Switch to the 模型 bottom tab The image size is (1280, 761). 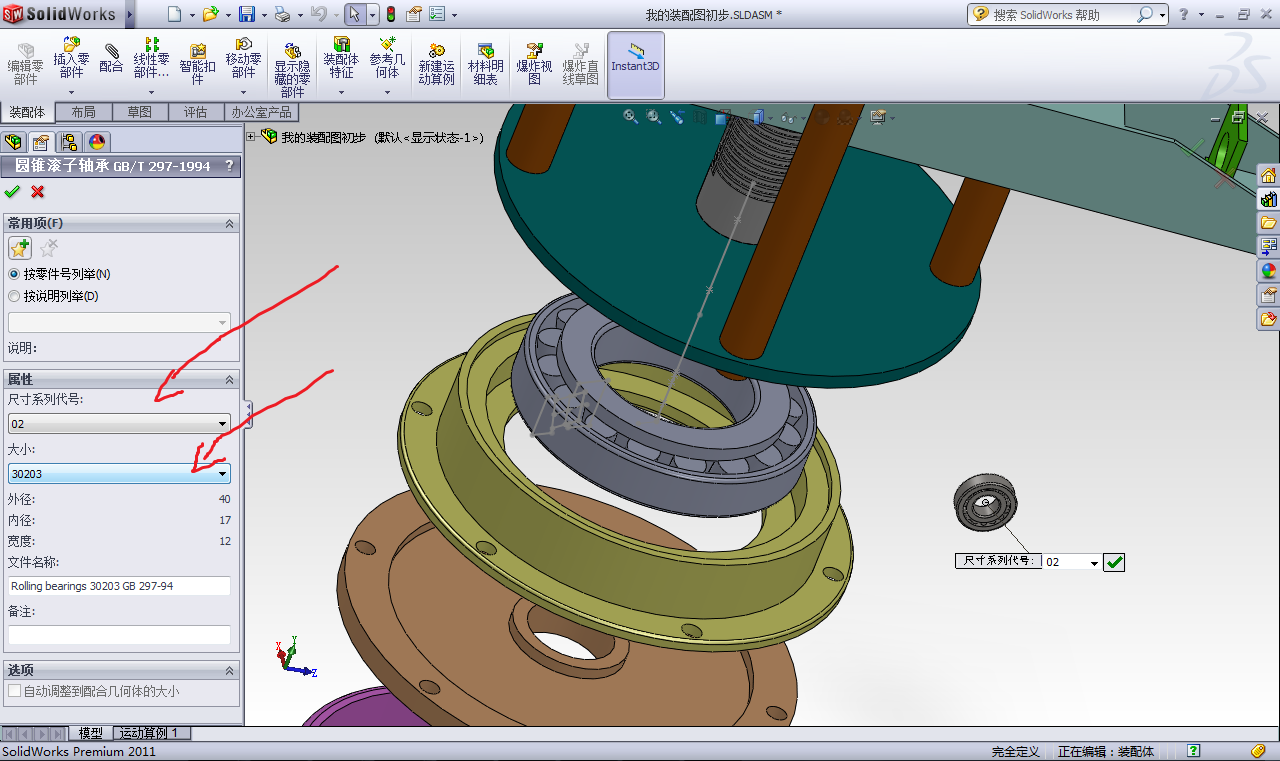pyautogui.click(x=90, y=733)
